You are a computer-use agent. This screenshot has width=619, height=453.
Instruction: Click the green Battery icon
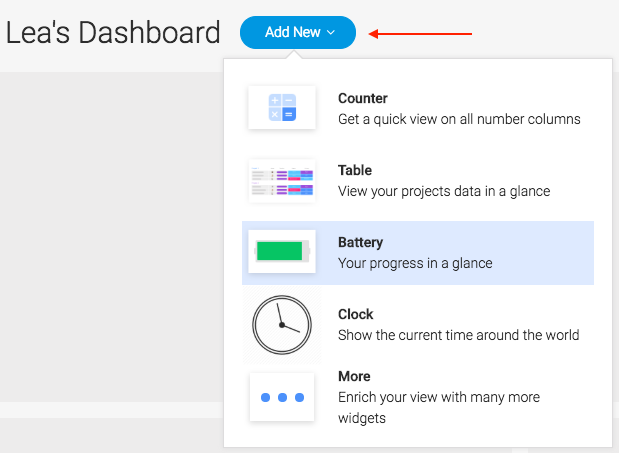[x=282, y=251]
